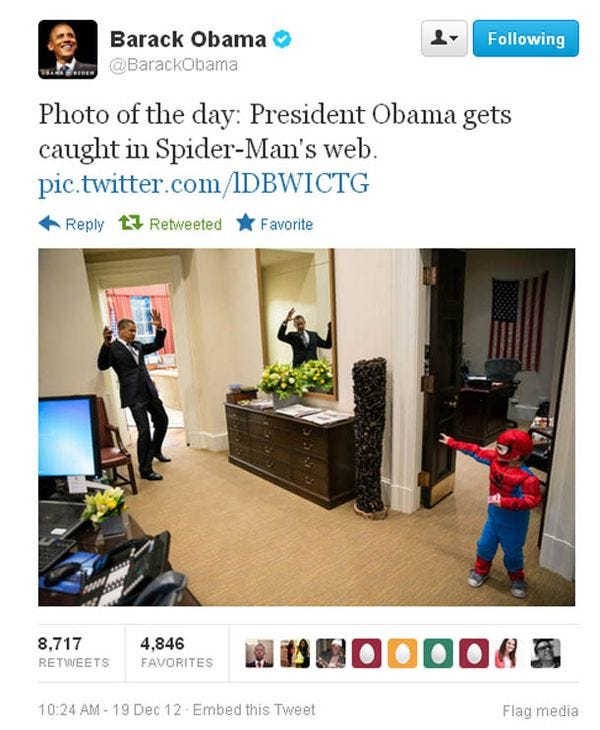Open the Spider-Man photo
The image size is (600, 730).
pos(306,427)
